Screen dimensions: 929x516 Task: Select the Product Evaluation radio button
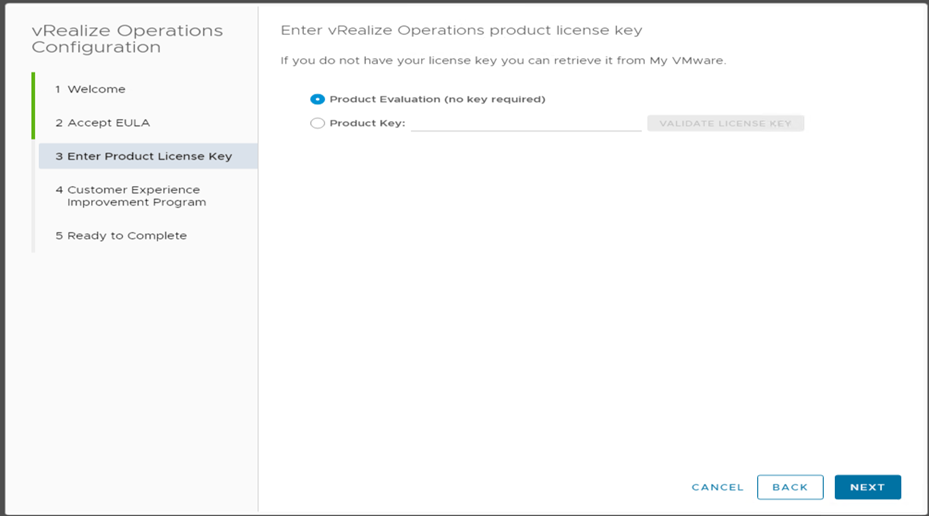click(318, 99)
